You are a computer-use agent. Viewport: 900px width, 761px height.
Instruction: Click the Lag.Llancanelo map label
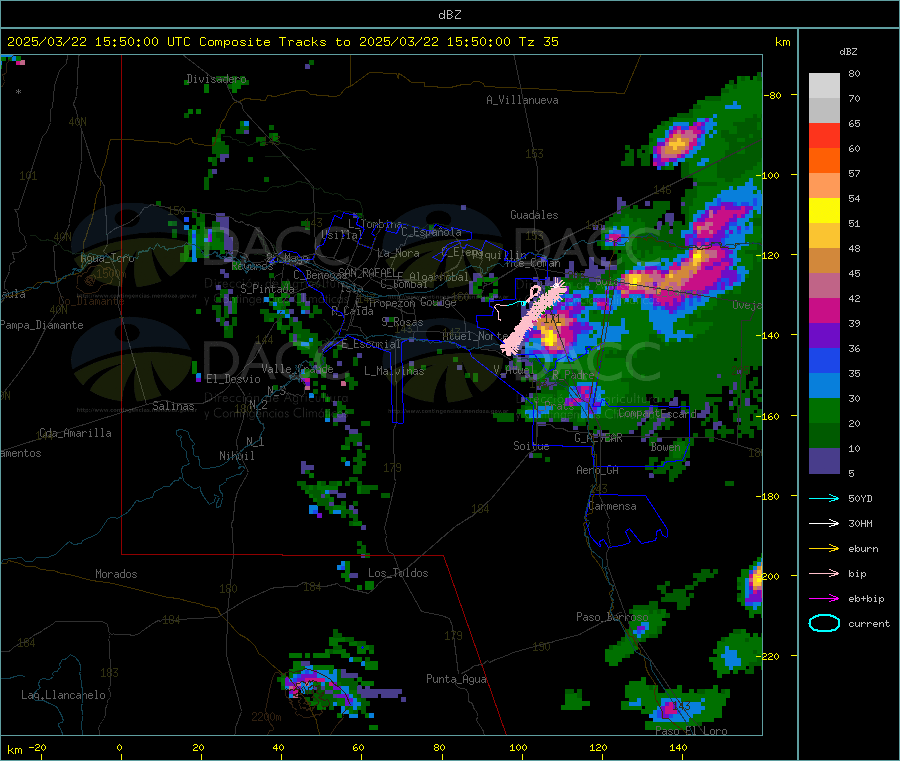64,695
